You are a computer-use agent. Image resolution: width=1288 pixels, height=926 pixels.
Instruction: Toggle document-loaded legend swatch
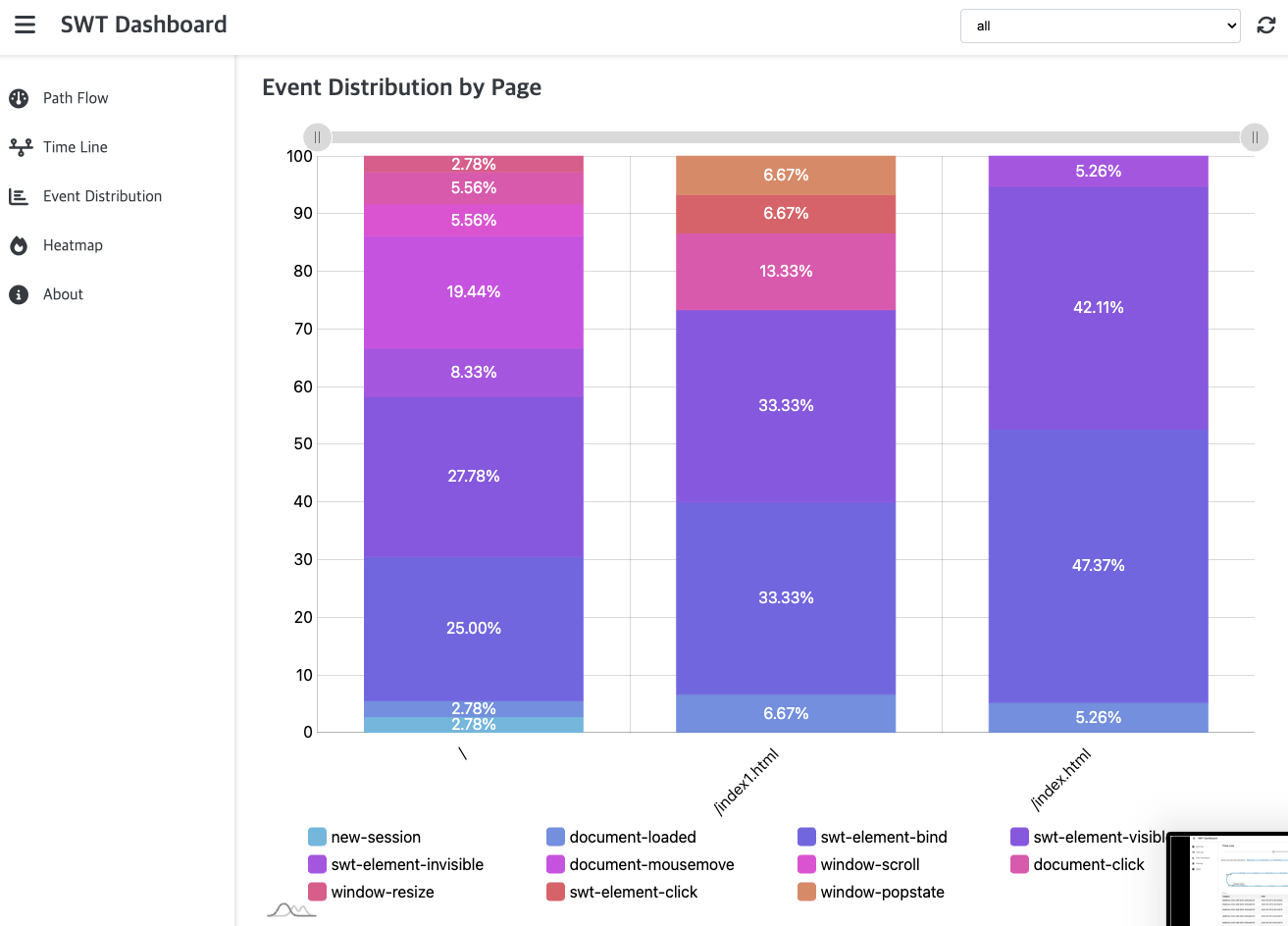[555, 837]
